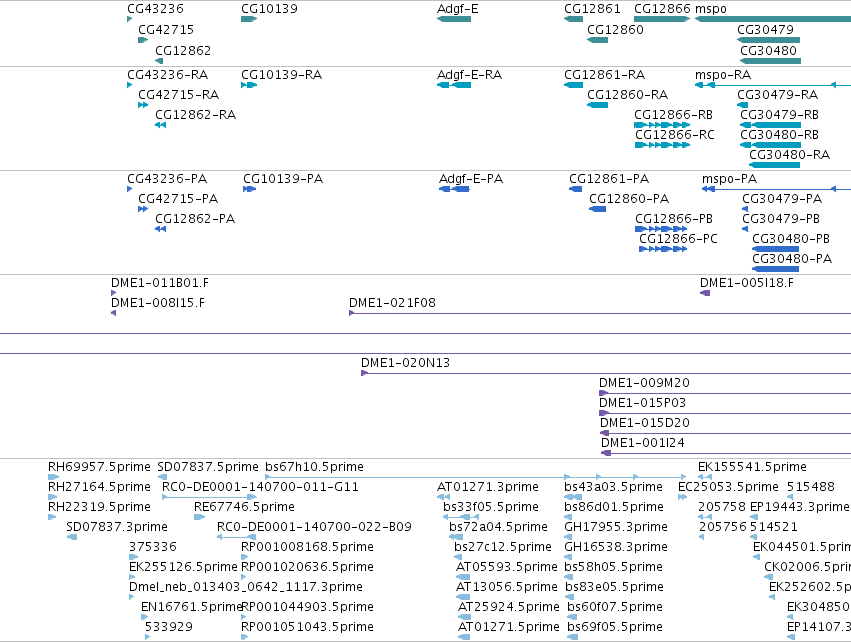
Task: Click the CG12866-PB protein glyph
Action: pos(661,229)
